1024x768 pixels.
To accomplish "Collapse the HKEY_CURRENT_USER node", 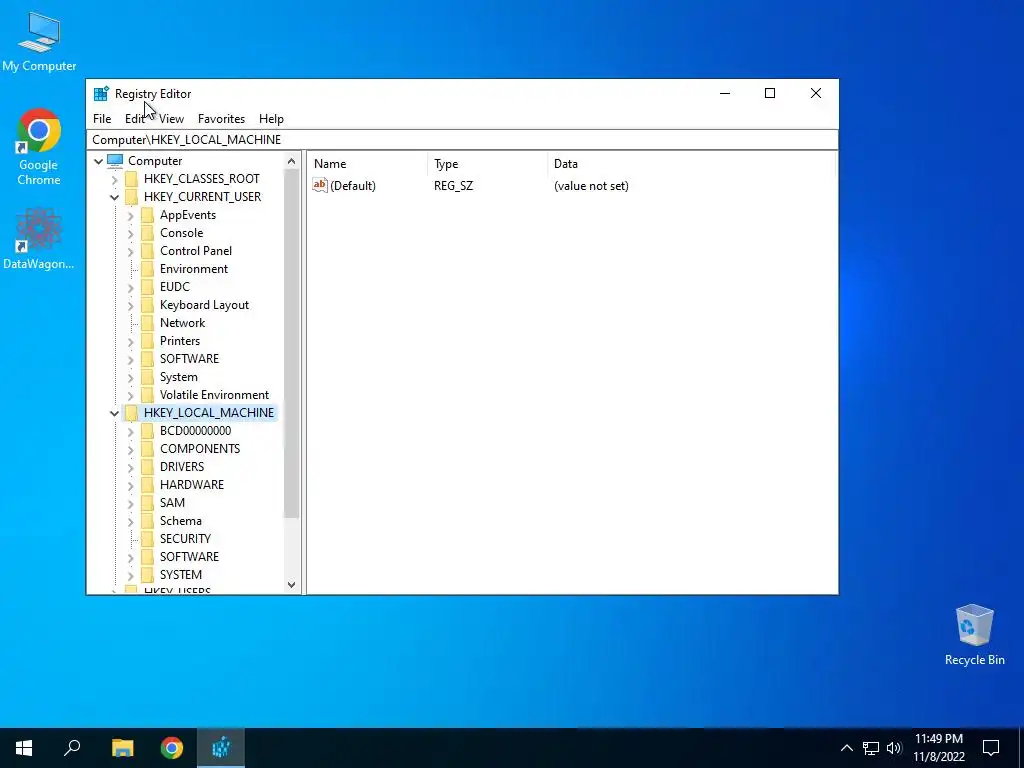I will 114,197.
